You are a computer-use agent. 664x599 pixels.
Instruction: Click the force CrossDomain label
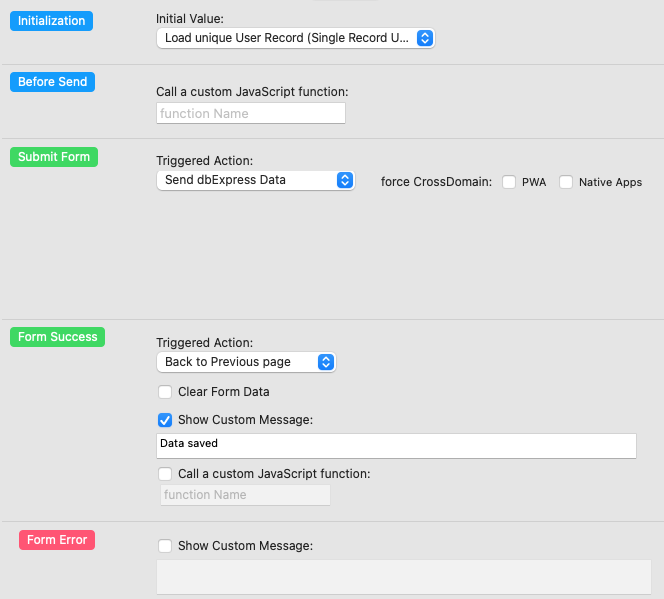[x=436, y=182]
